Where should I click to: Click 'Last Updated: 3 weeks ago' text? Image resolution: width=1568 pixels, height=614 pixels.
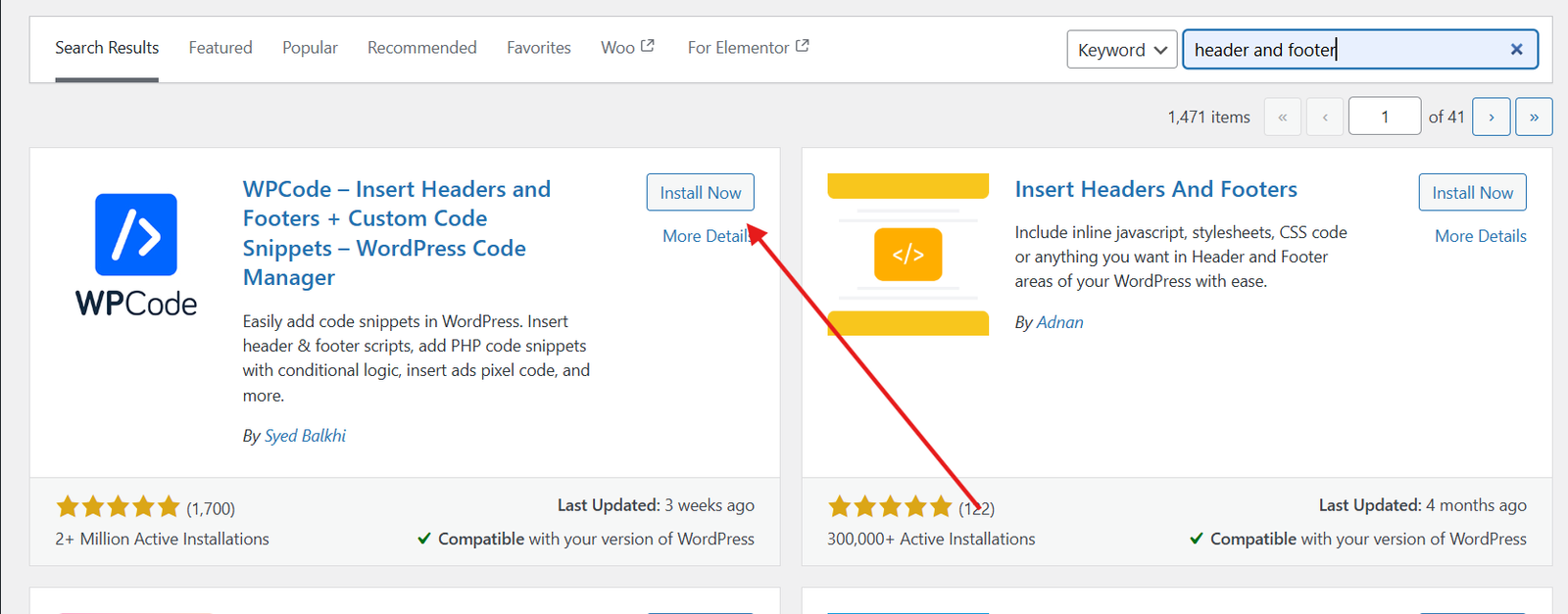point(656,505)
